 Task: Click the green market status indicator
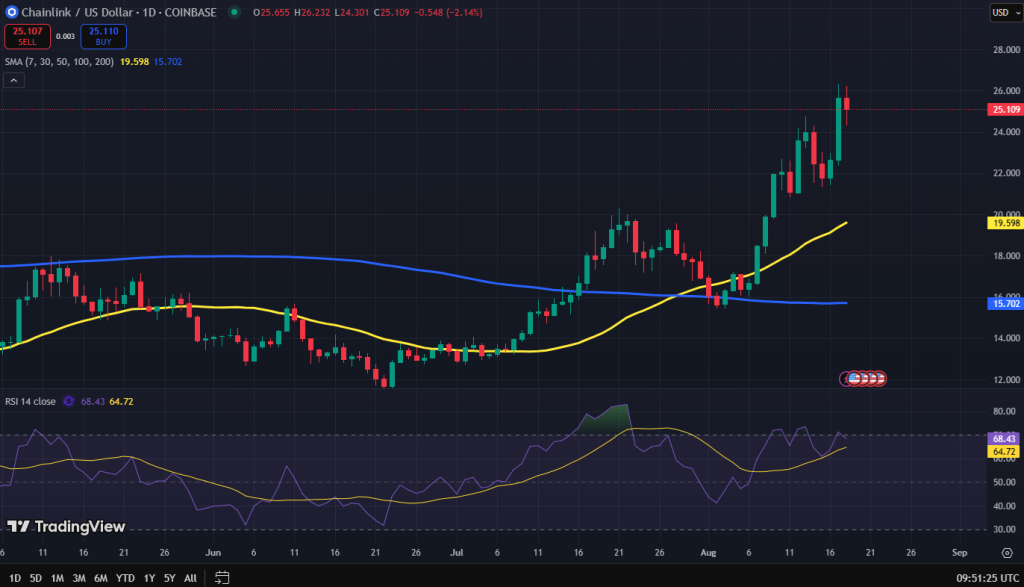(234, 12)
